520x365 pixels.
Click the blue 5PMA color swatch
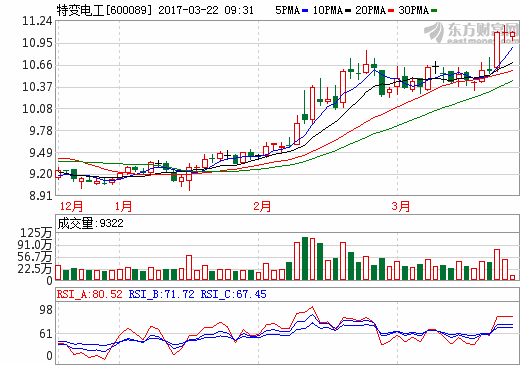pos(305,11)
